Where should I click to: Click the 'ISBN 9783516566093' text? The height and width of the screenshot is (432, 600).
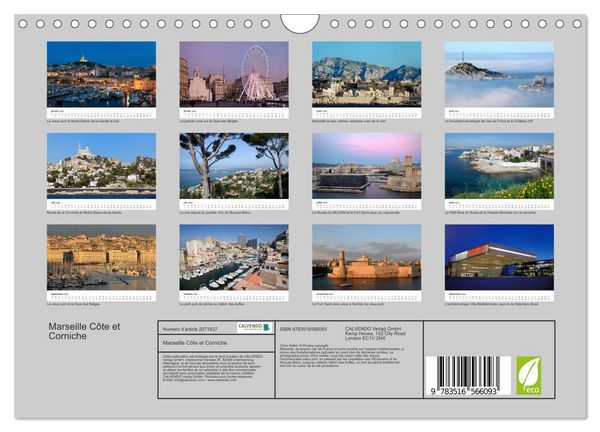point(303,329)
